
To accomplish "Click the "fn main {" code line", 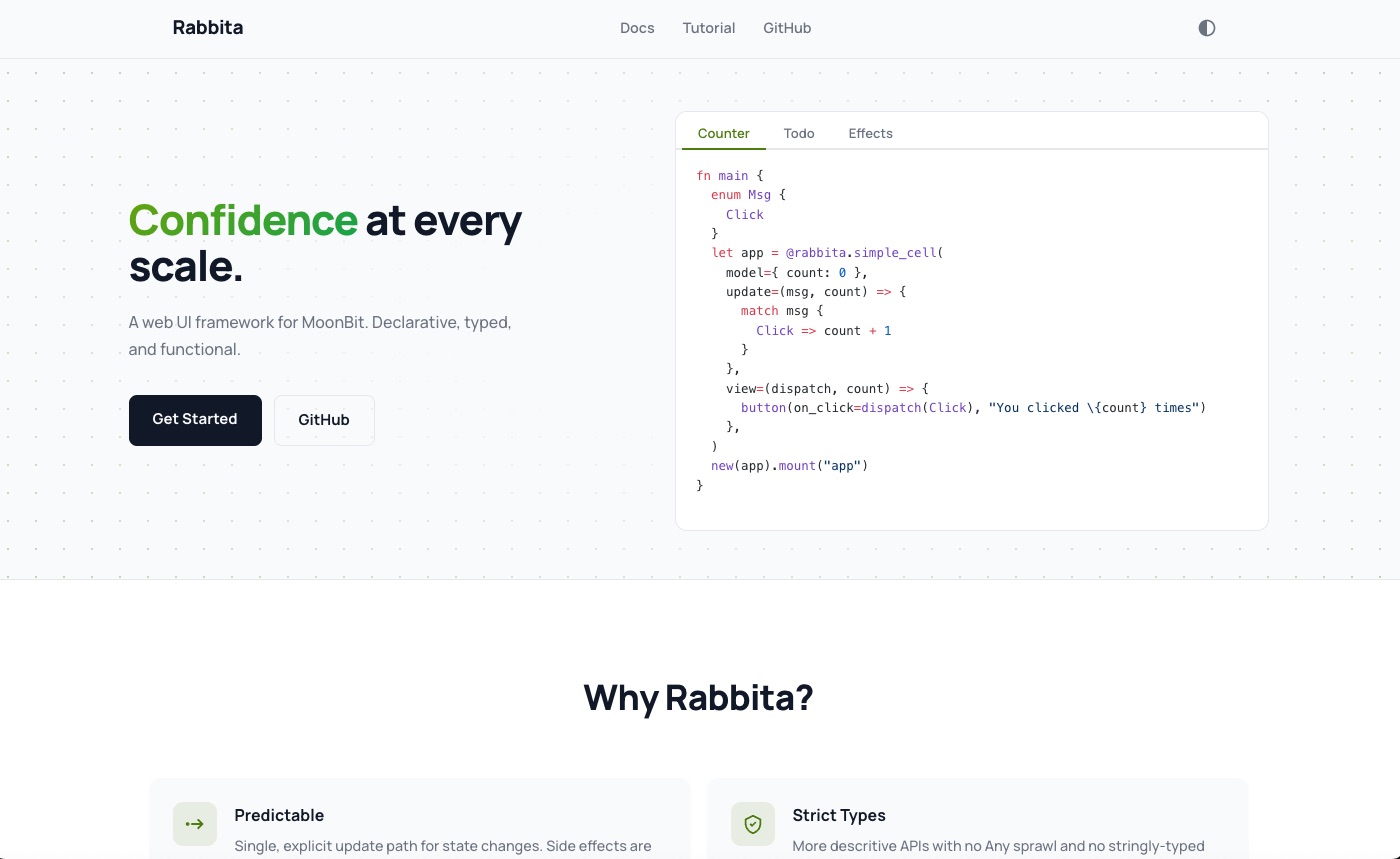I will pos(730,176).
